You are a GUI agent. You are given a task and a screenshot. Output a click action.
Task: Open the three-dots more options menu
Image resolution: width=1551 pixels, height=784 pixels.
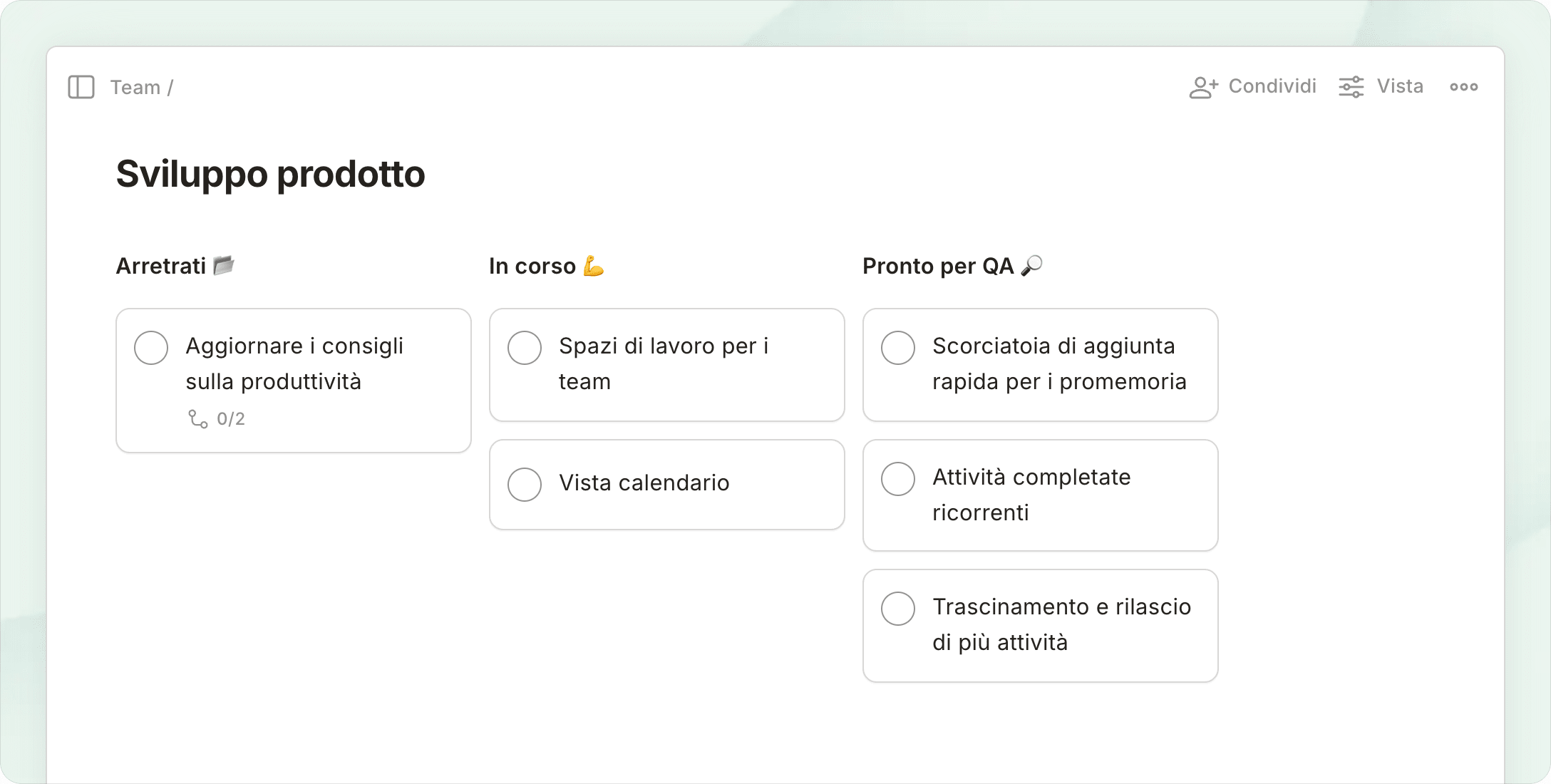1463,87
